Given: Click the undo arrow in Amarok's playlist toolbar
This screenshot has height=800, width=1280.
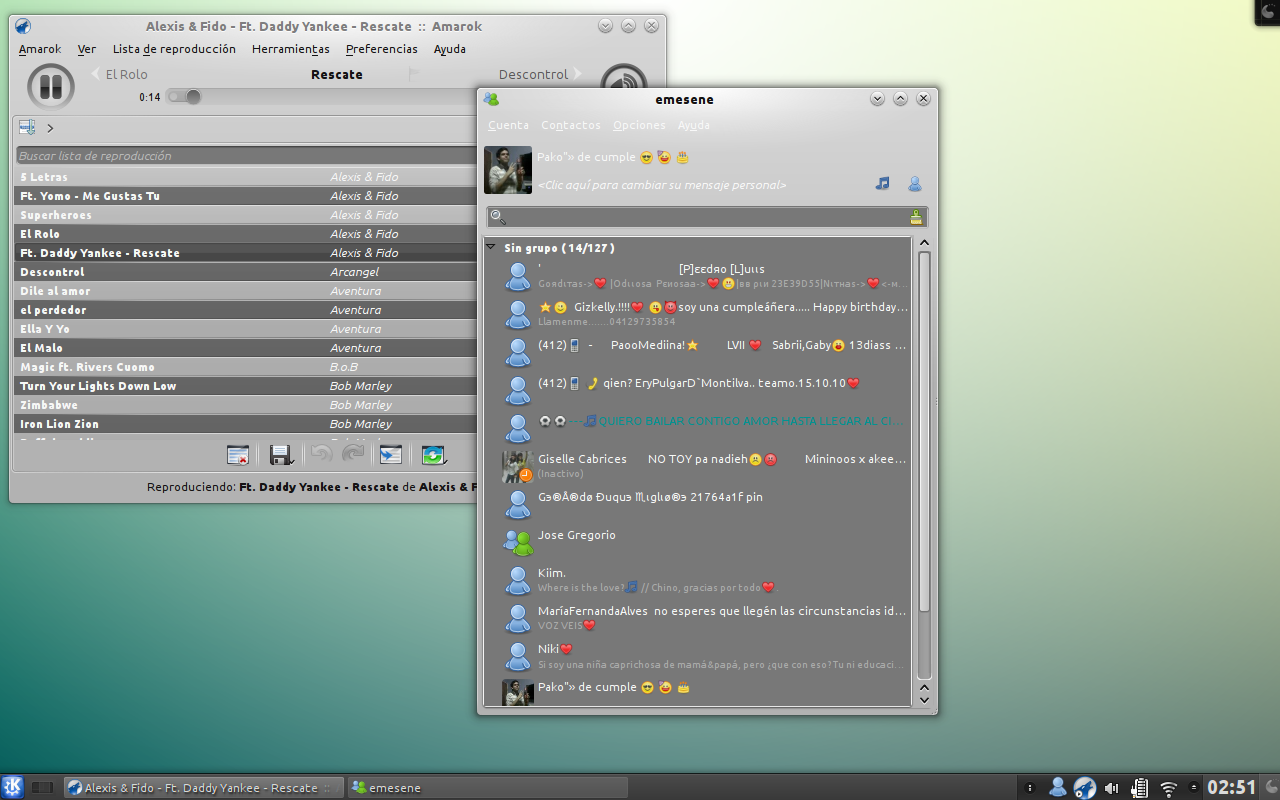Looking at the screenshot, I should tap(321, 455).
